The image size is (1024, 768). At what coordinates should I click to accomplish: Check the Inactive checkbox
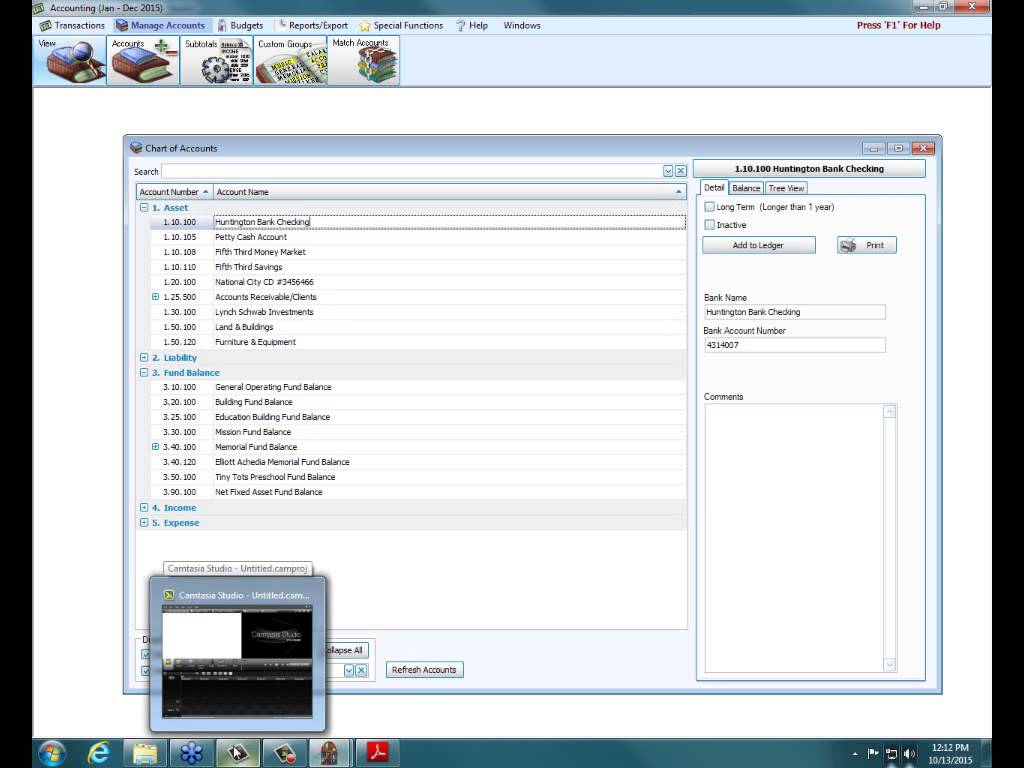710,225
